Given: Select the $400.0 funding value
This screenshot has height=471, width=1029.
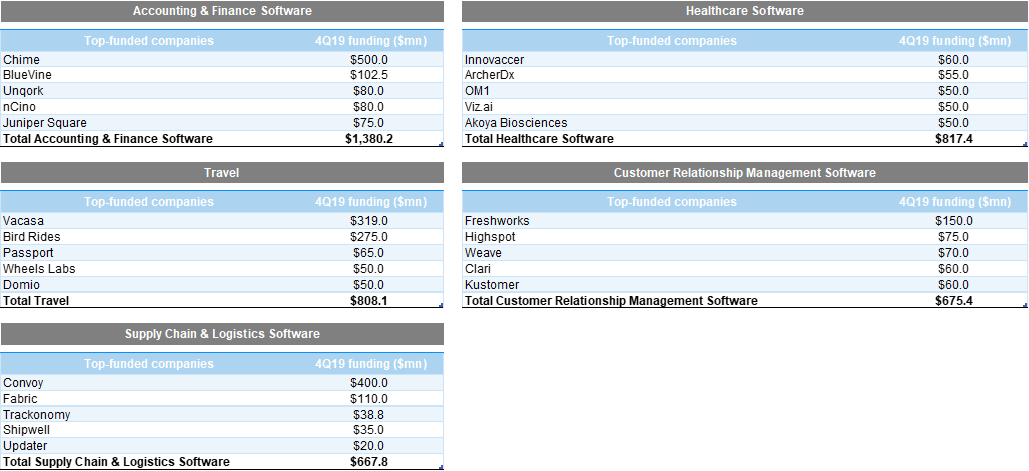Looking at the screenshot, I should [370, 382].
